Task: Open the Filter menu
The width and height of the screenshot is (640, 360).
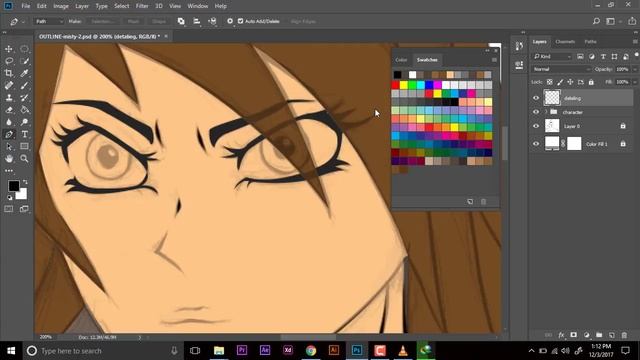Action: [x=142, y=6]
